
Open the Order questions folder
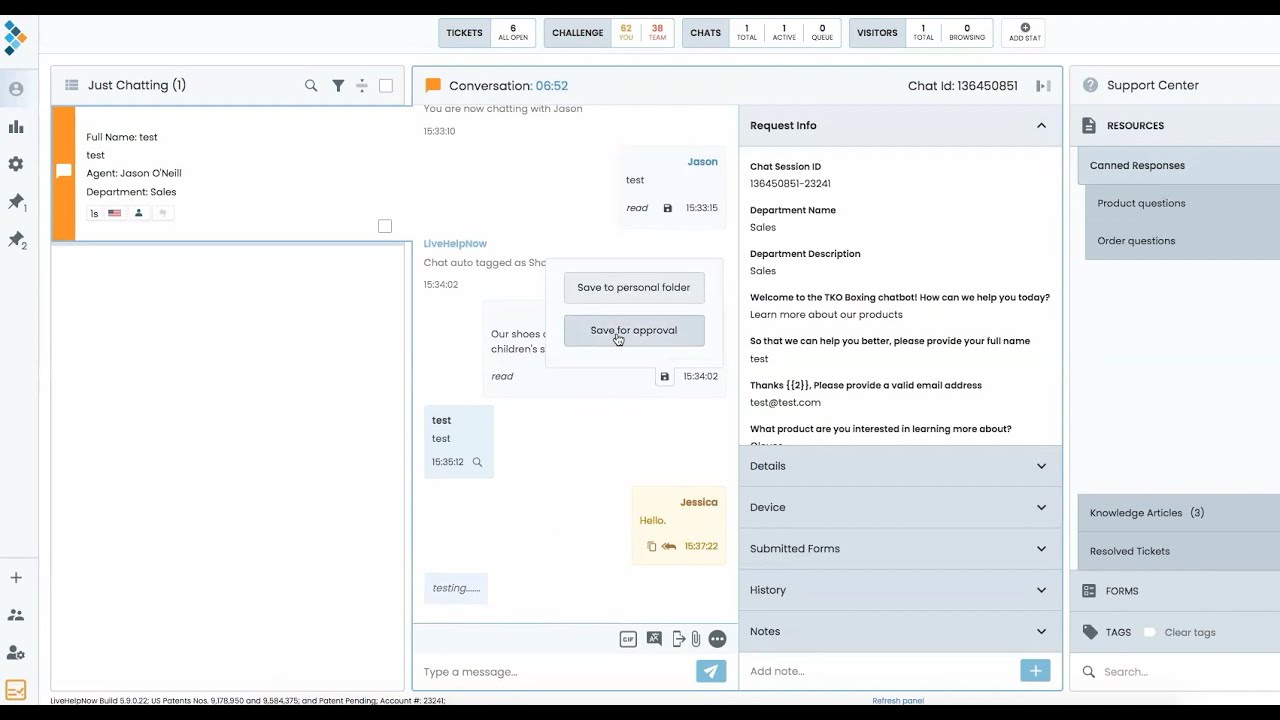point(1182,241)
